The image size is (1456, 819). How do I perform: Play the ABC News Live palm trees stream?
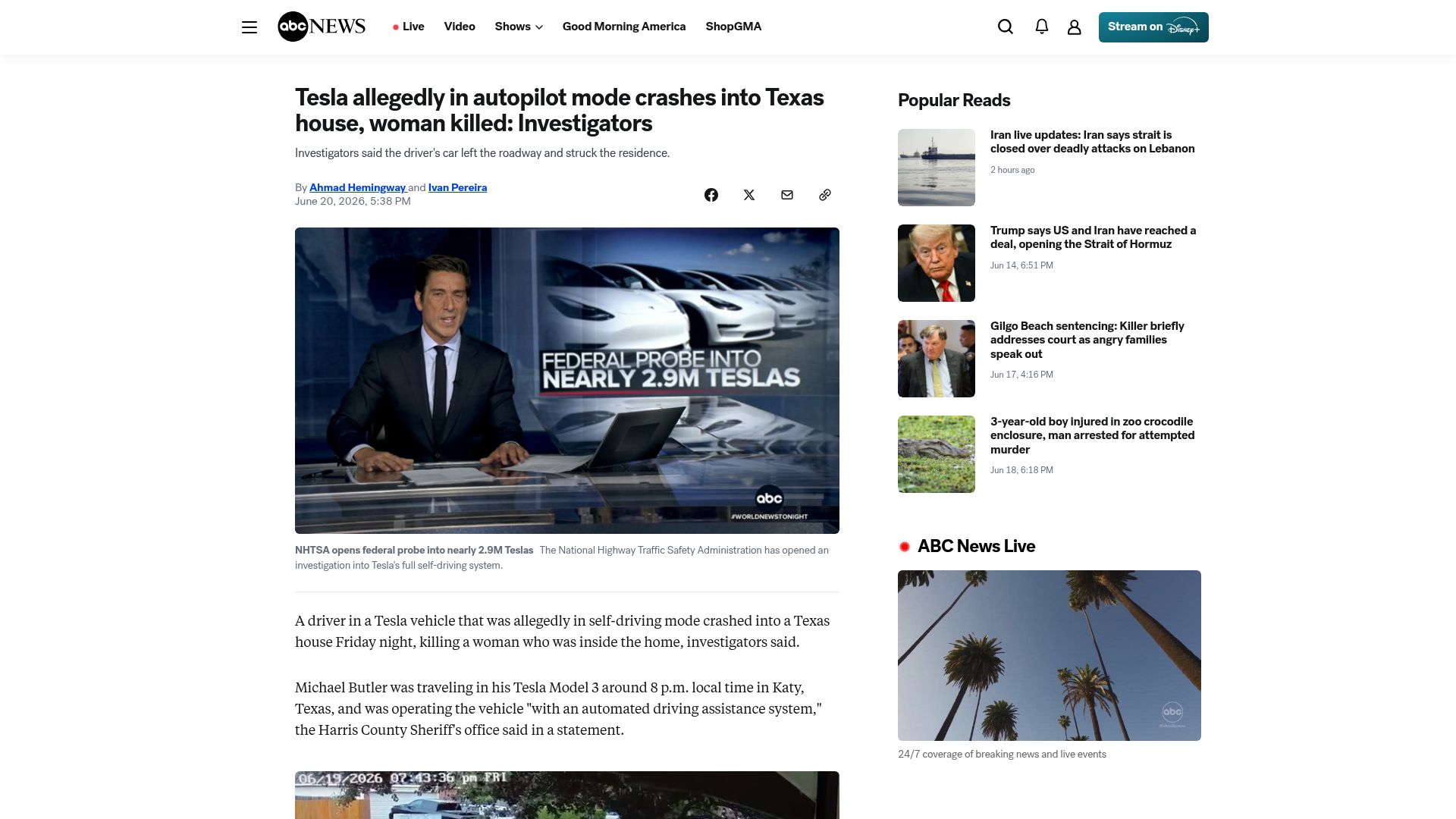click(1050, 655)
